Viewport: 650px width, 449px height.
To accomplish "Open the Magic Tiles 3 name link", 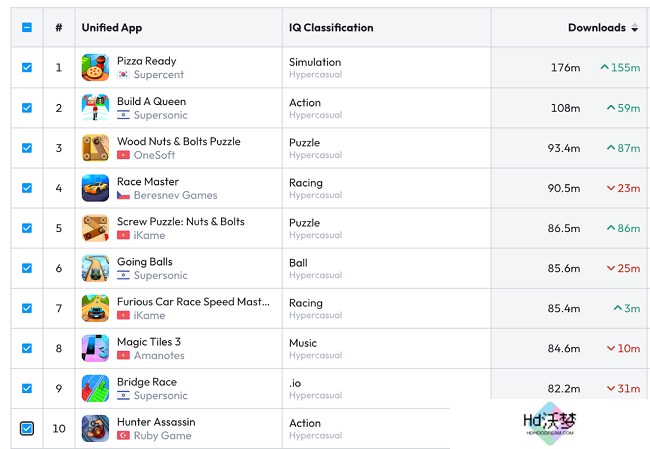I will point(149,342).
